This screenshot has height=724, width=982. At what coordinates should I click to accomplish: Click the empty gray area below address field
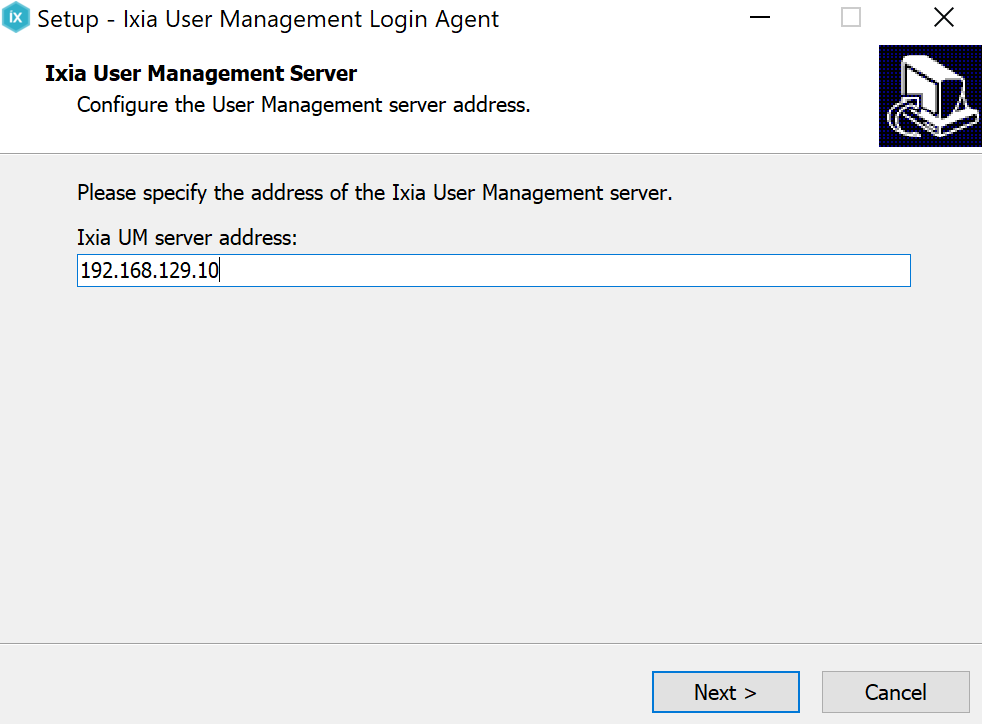pos(490,450)
